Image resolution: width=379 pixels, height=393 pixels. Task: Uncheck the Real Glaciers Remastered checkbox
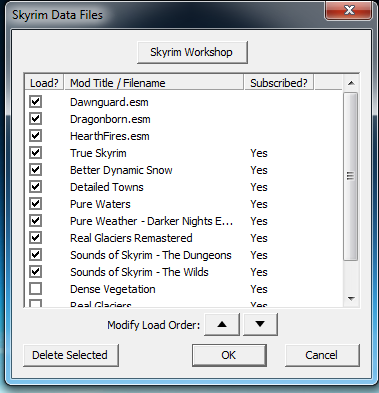(x=36, y=238)
